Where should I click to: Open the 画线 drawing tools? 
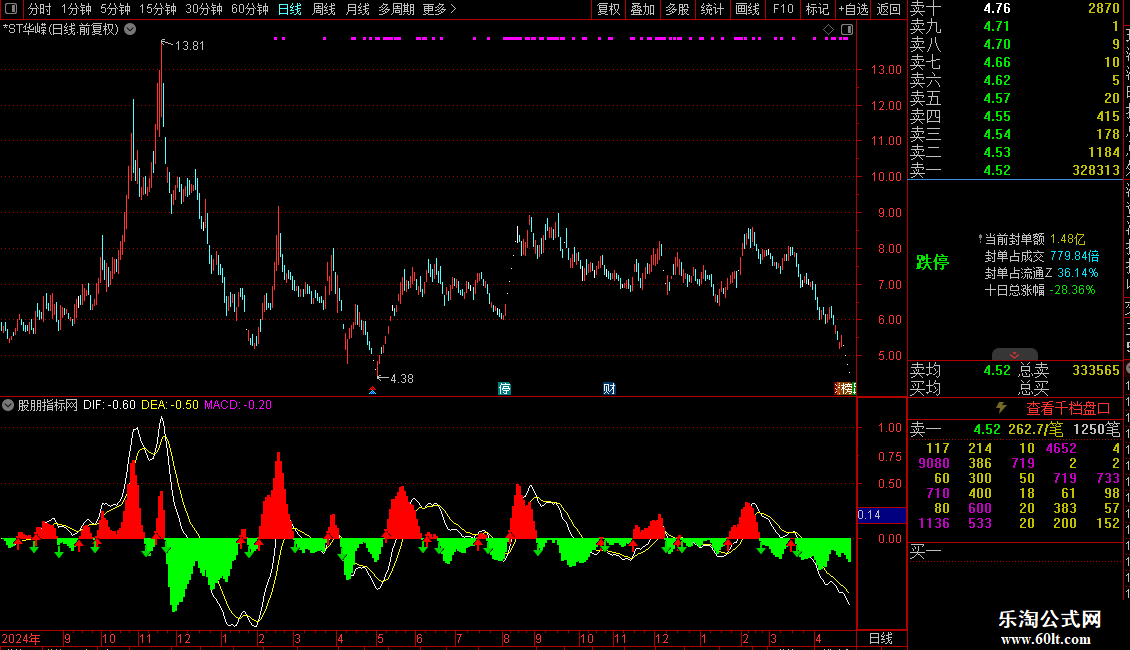(747, 9)
